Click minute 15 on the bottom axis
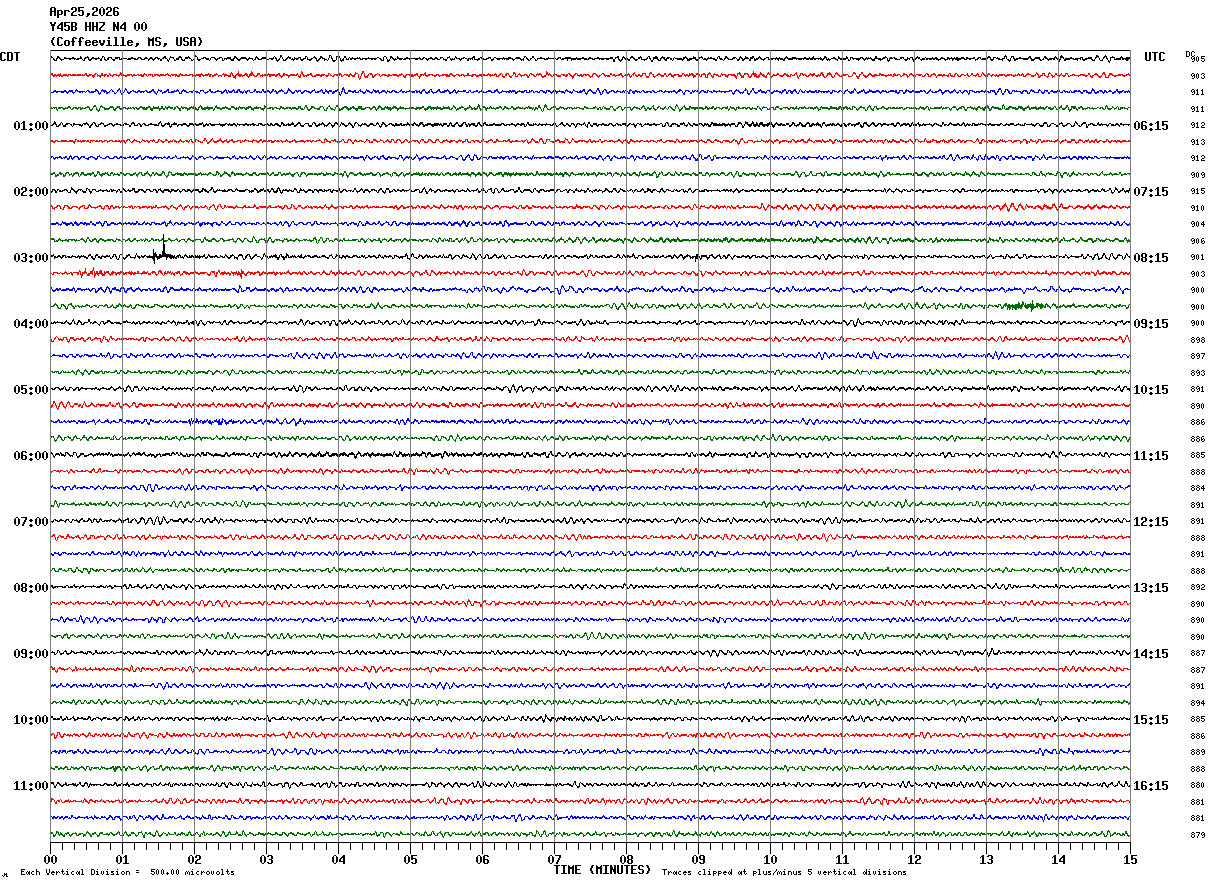Image resolution: width=1210 pixels, height=886 pixels. tap(1129, 859)
